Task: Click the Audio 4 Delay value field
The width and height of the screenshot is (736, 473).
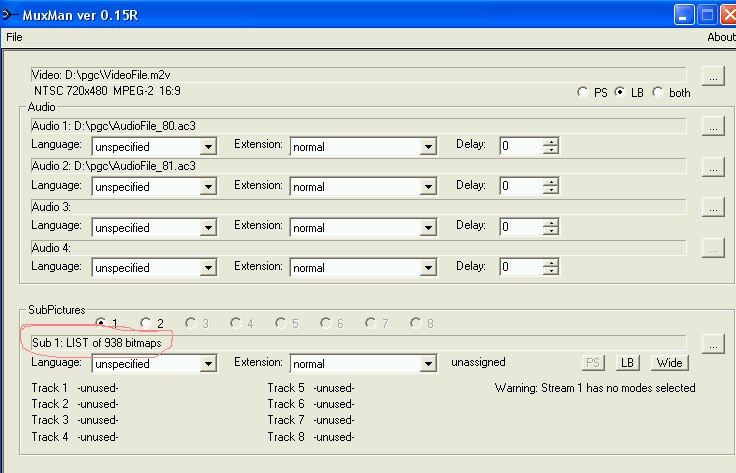Action: (x=521, y=267)
